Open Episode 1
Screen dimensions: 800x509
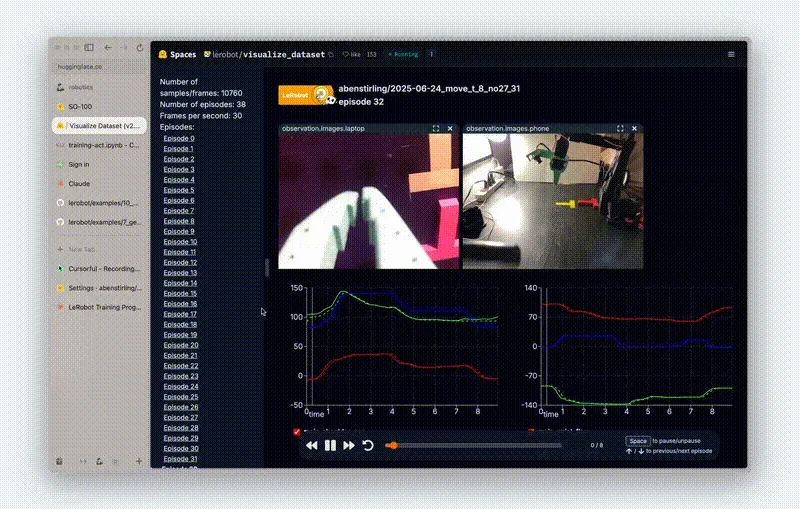click(178, 148)
